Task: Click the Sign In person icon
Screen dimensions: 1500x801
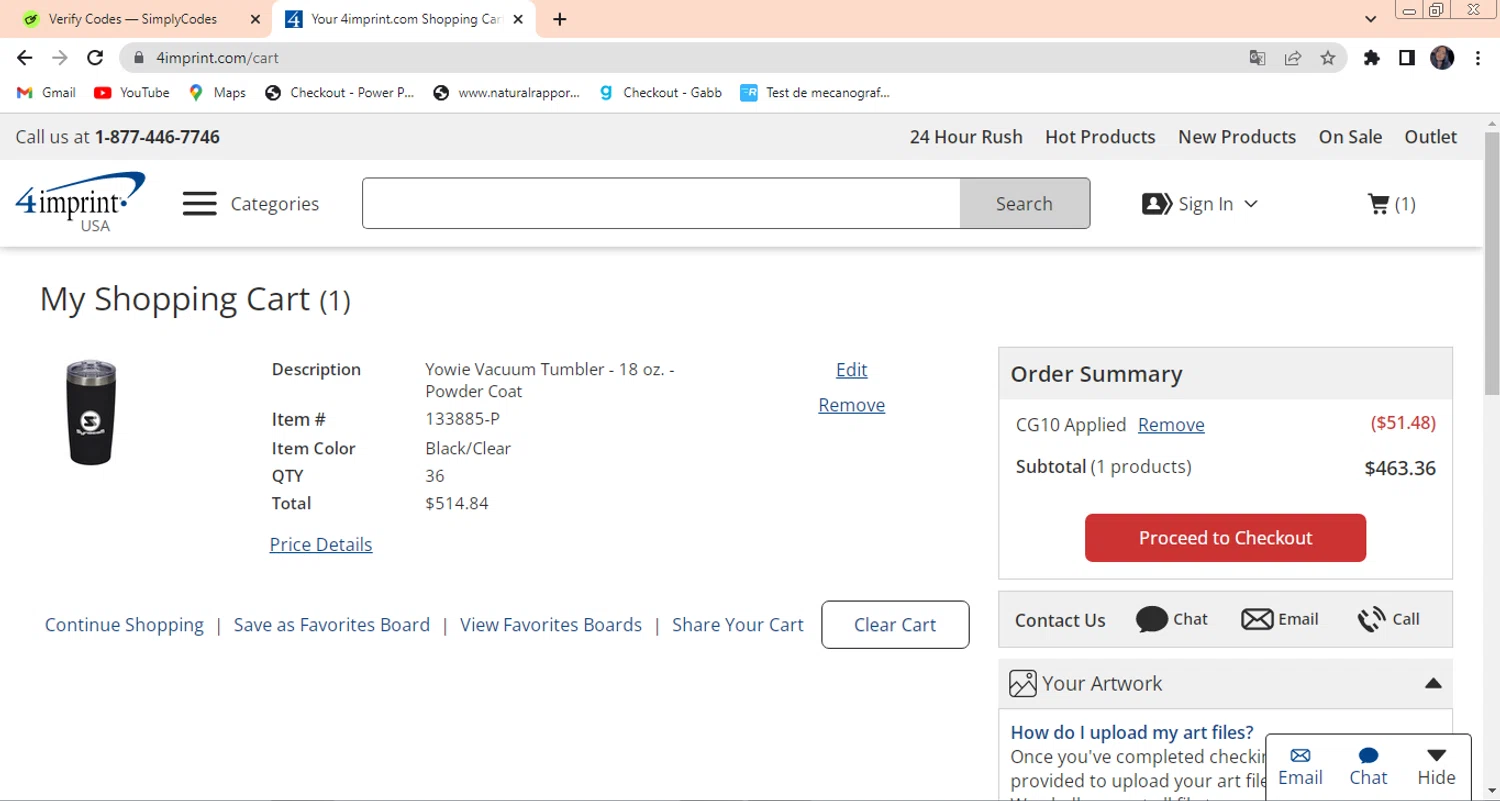Action: pyautogui.click(x=1157, y=204)
